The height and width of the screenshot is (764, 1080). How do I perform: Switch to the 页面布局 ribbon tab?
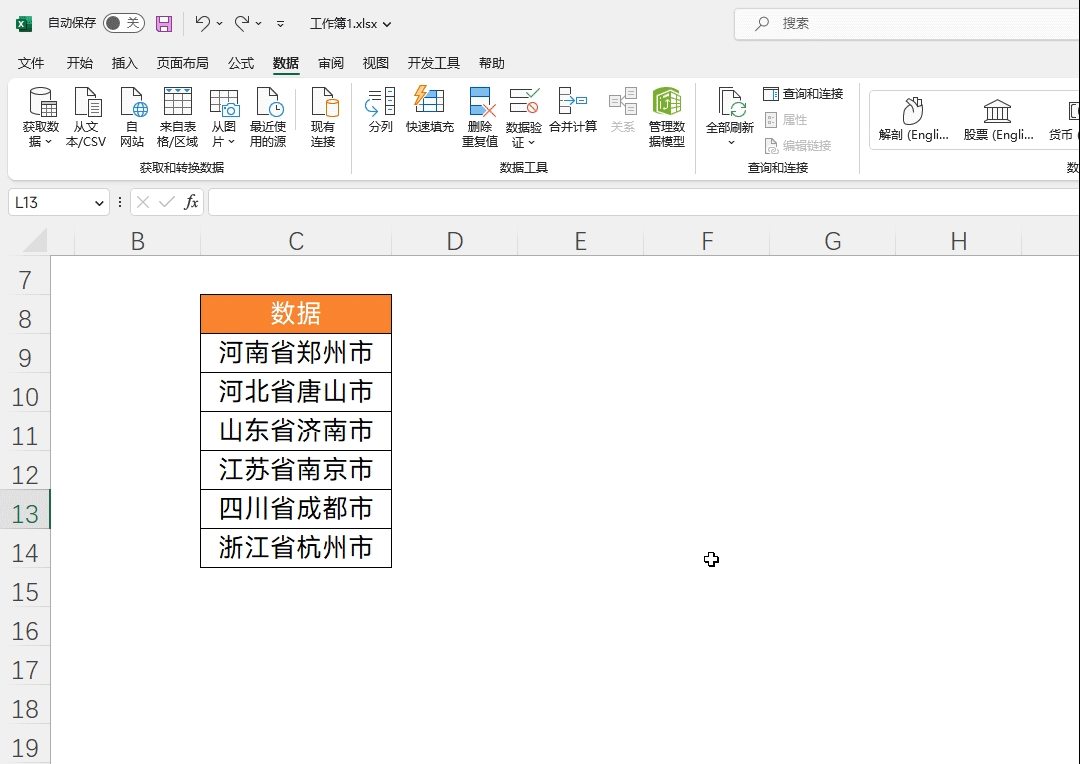click(183, 63)
